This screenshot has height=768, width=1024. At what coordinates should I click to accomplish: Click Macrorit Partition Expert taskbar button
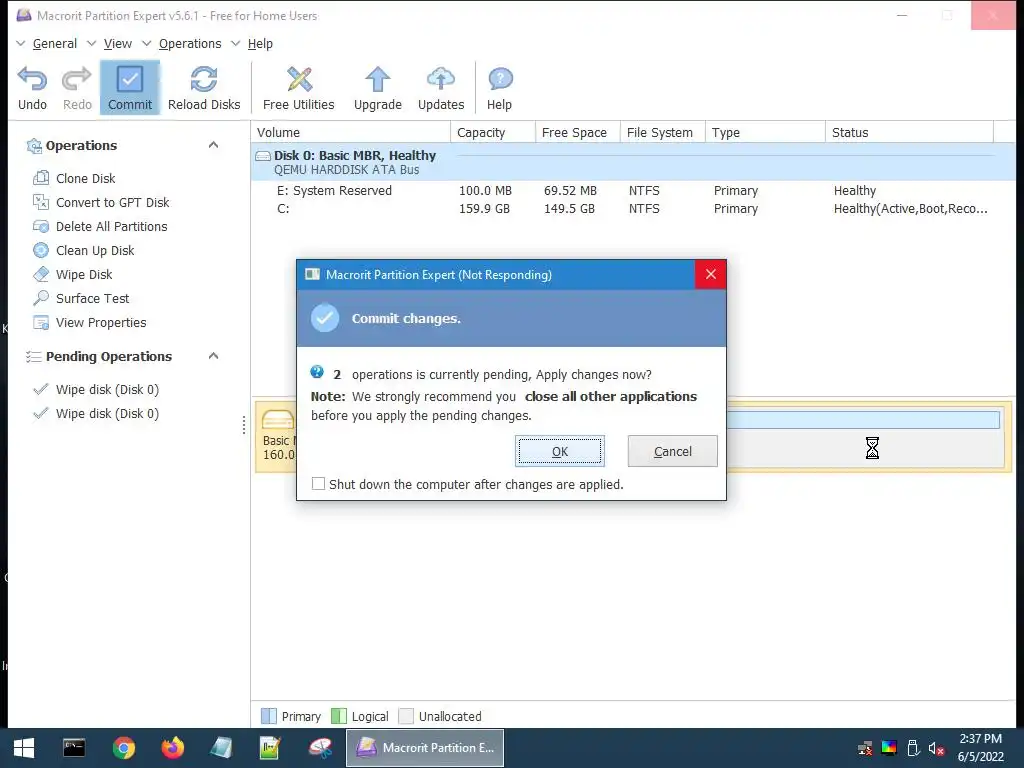coord(425,748)
